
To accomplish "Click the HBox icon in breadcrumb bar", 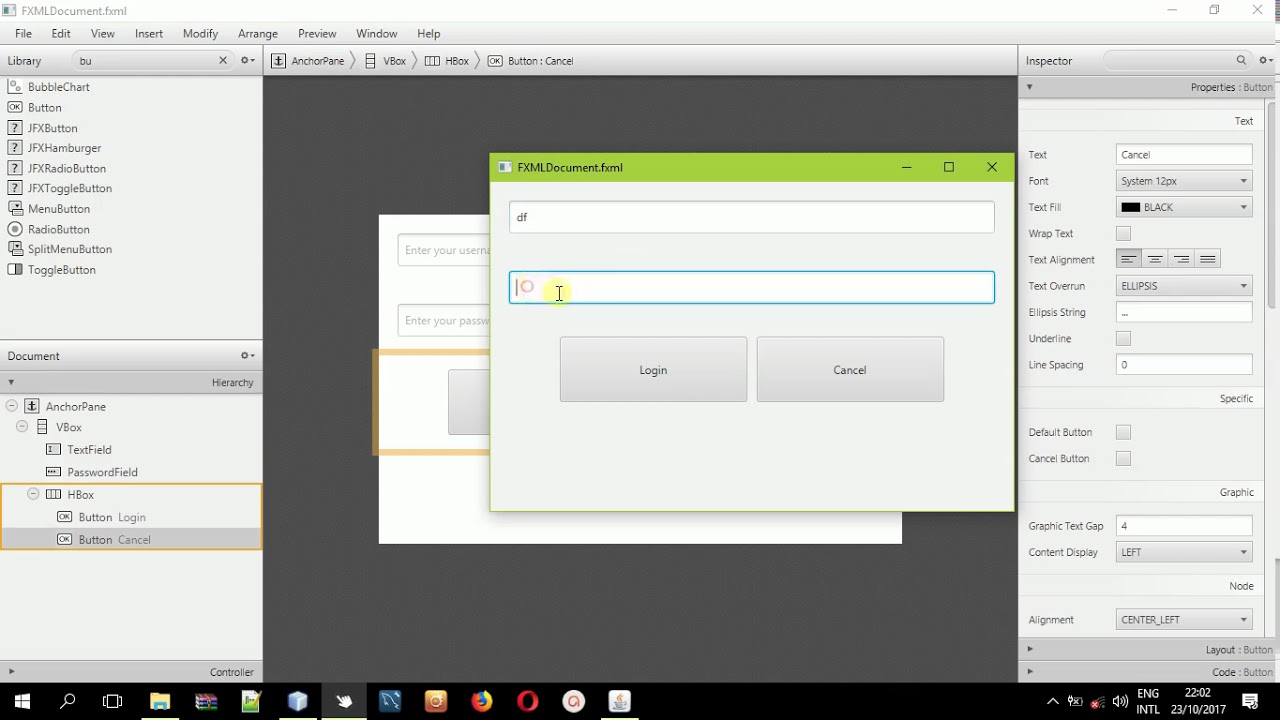I will coord(432,61).
